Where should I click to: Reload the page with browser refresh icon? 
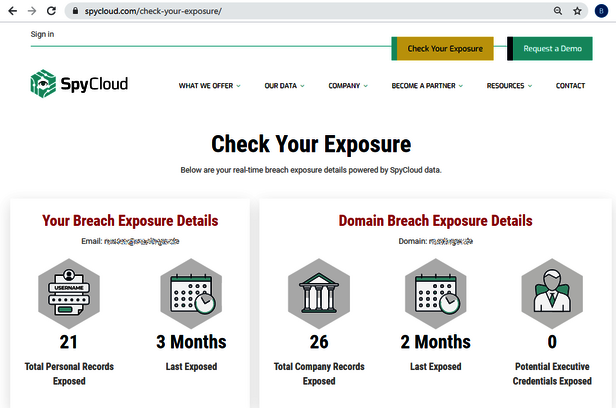click(x=51, y=10)
